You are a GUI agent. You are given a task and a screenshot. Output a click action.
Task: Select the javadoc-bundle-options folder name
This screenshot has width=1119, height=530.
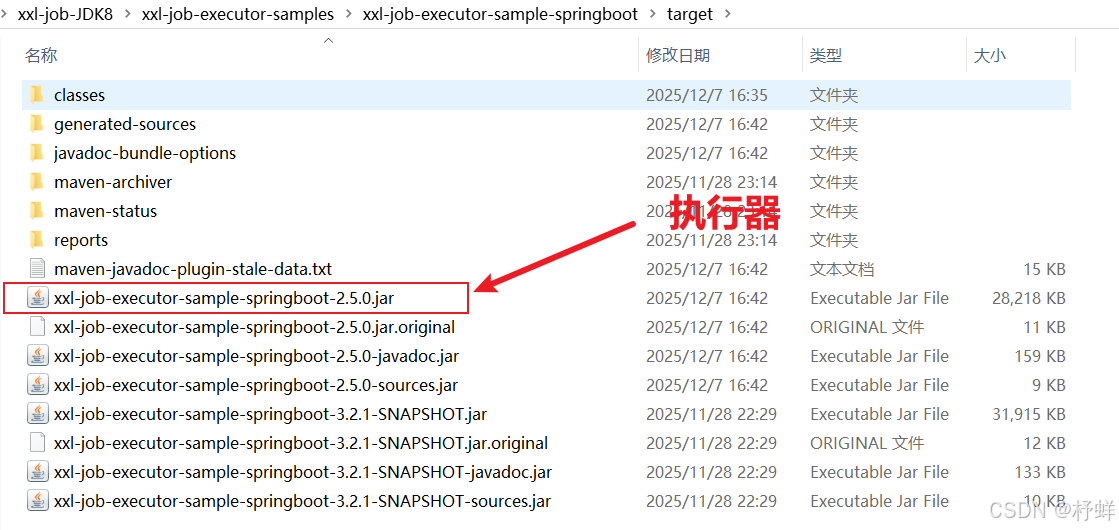(145, 153)
